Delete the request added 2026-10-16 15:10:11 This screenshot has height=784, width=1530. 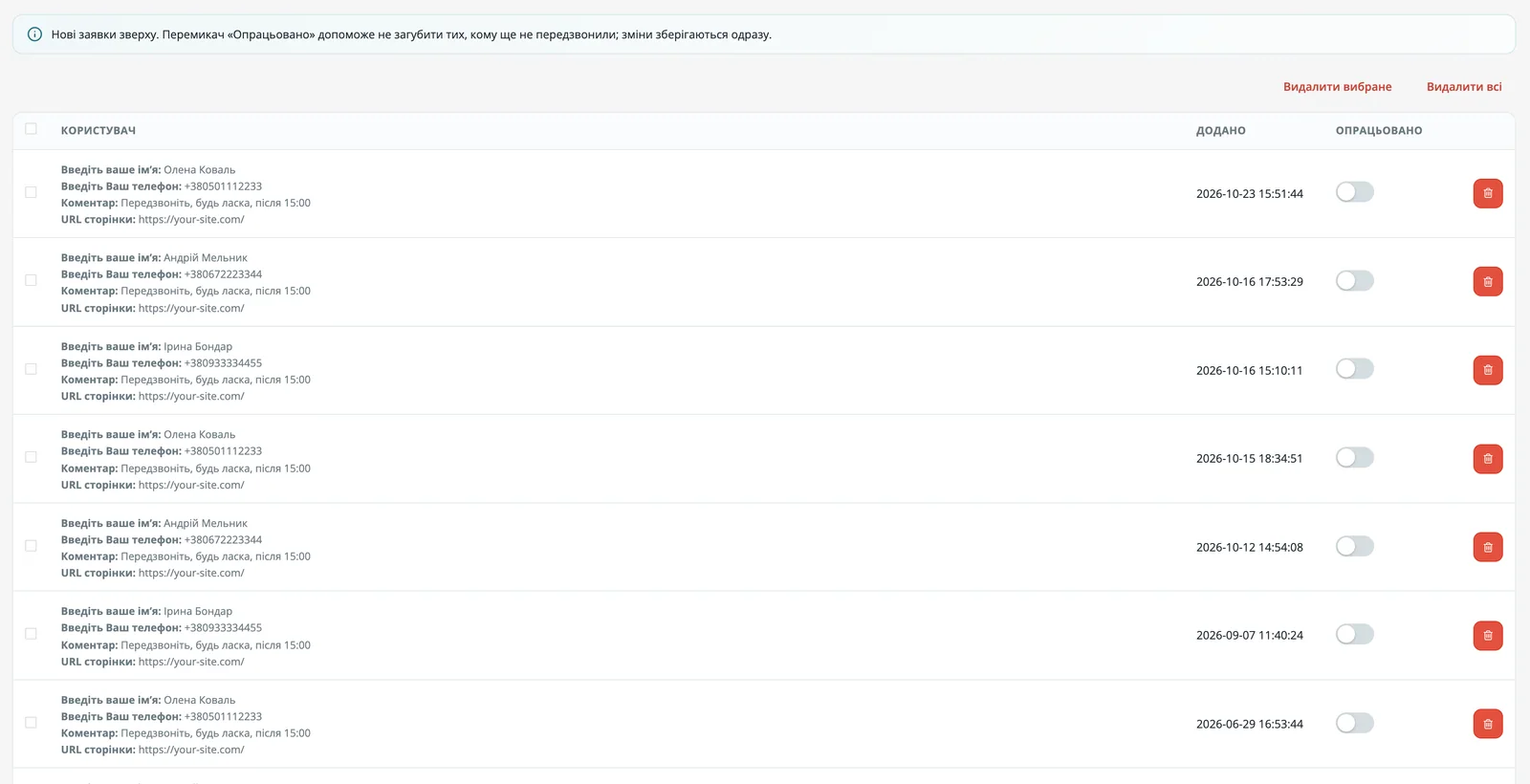pyautogui.click(x=1488, y=370)
